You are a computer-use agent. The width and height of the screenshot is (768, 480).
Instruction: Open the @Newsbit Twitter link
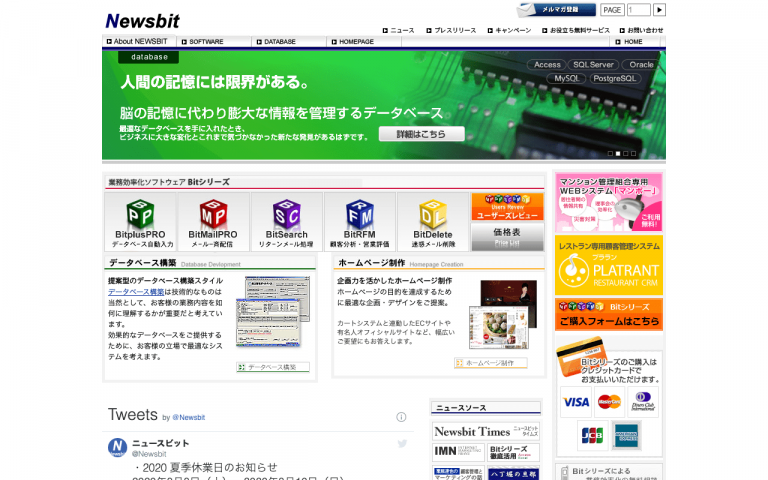(x=189, y=418)
